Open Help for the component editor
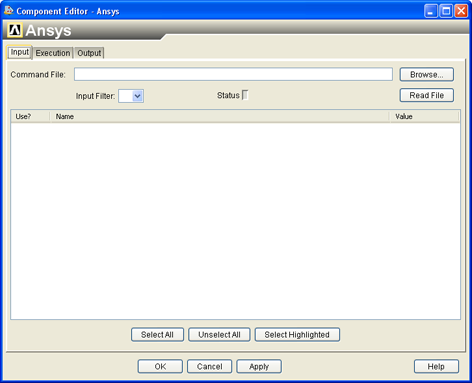 [436, 366]
